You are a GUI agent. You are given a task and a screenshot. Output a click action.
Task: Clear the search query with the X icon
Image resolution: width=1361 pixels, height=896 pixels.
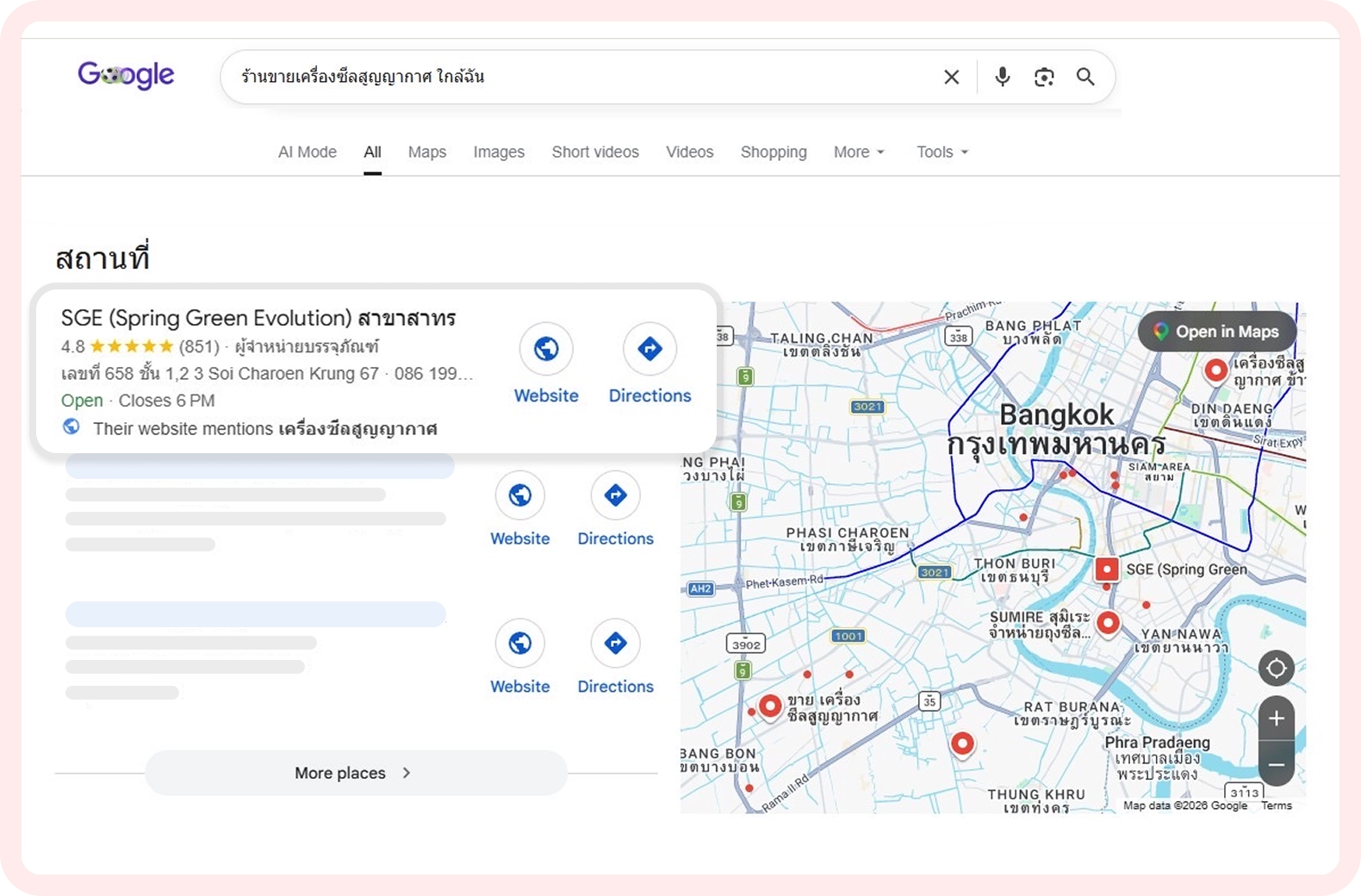tap(951, 77)
